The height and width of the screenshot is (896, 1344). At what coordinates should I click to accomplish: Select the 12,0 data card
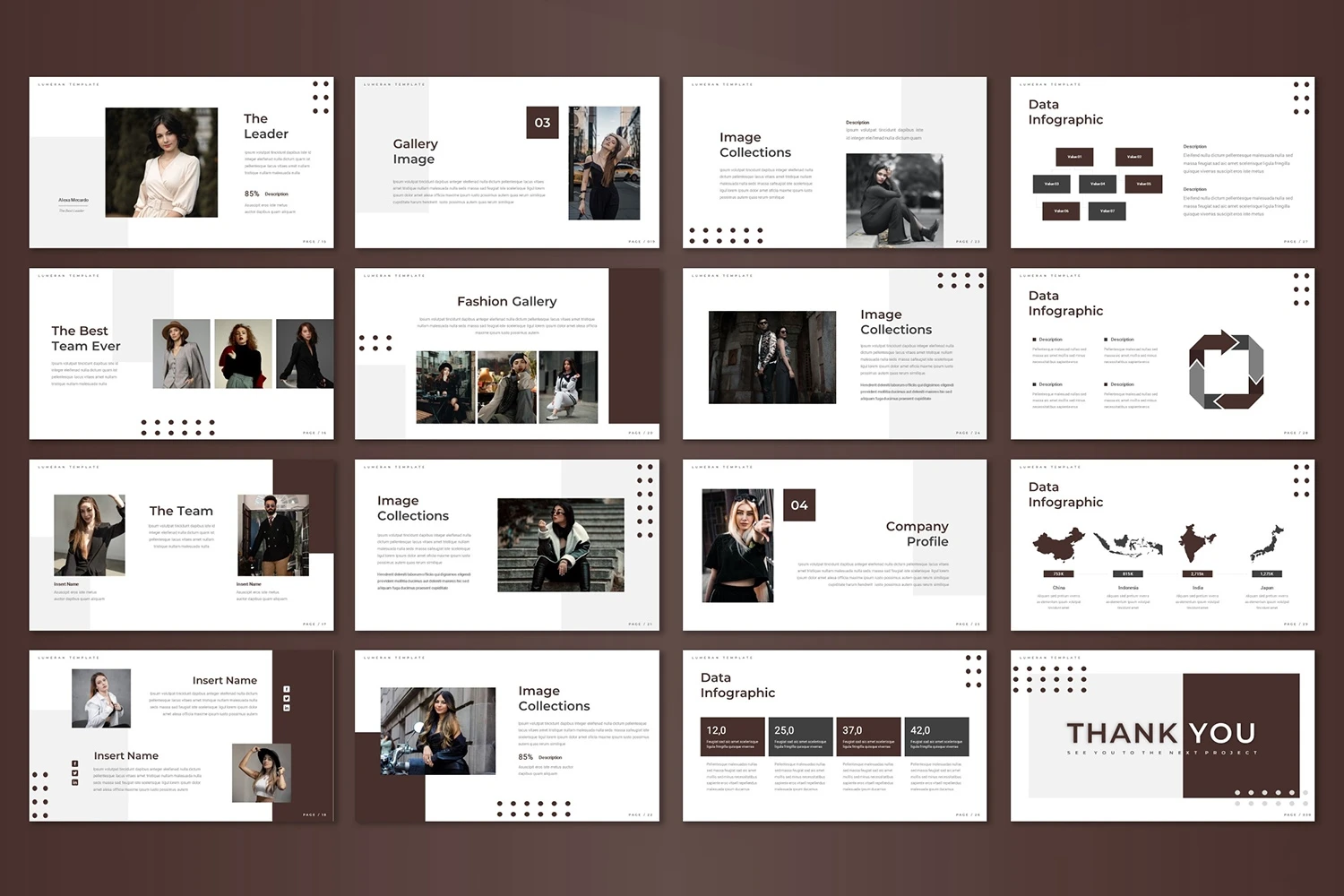click(732, 737)
